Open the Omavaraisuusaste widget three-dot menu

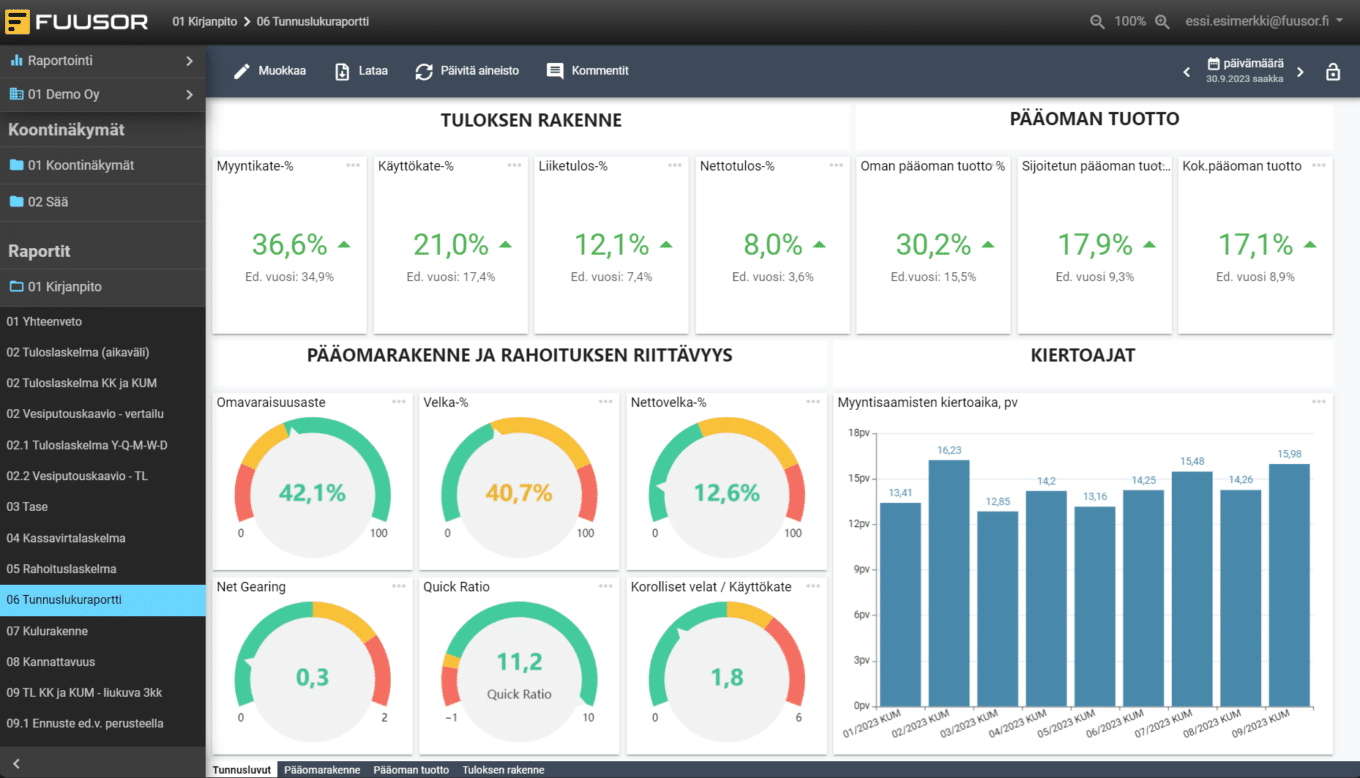click(399, 402)
